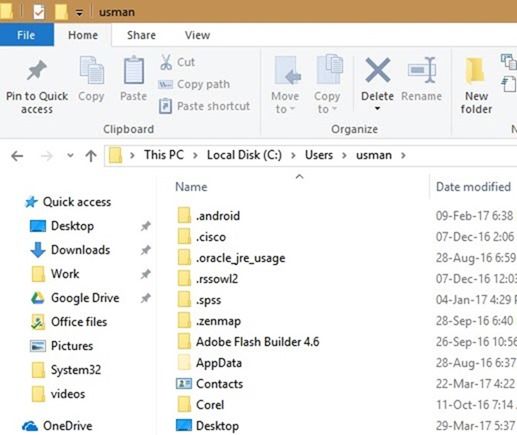Click the pin icon beside Work

click(x=145, y=274)
